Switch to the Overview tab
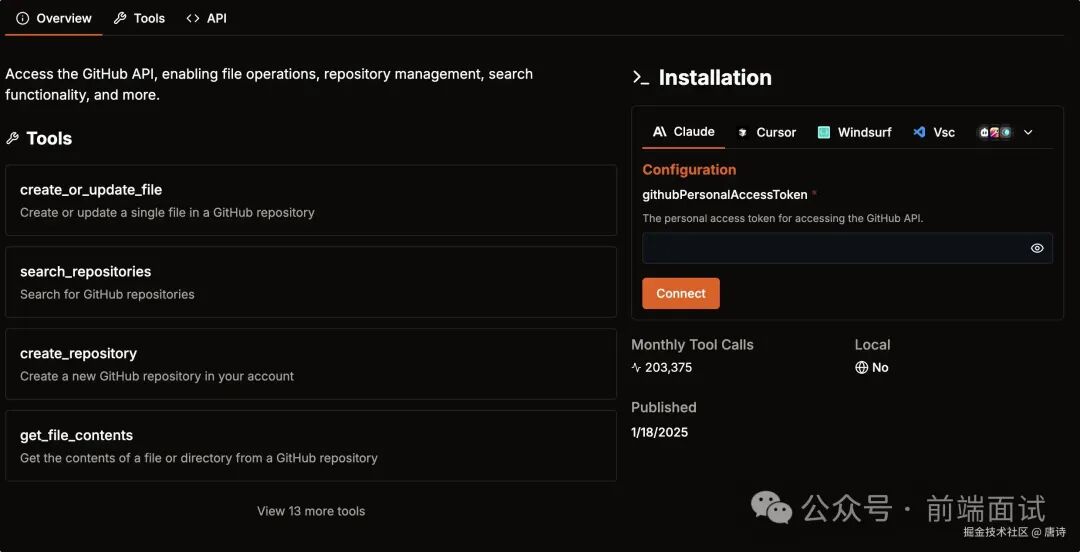 click(x=54, y=19)
